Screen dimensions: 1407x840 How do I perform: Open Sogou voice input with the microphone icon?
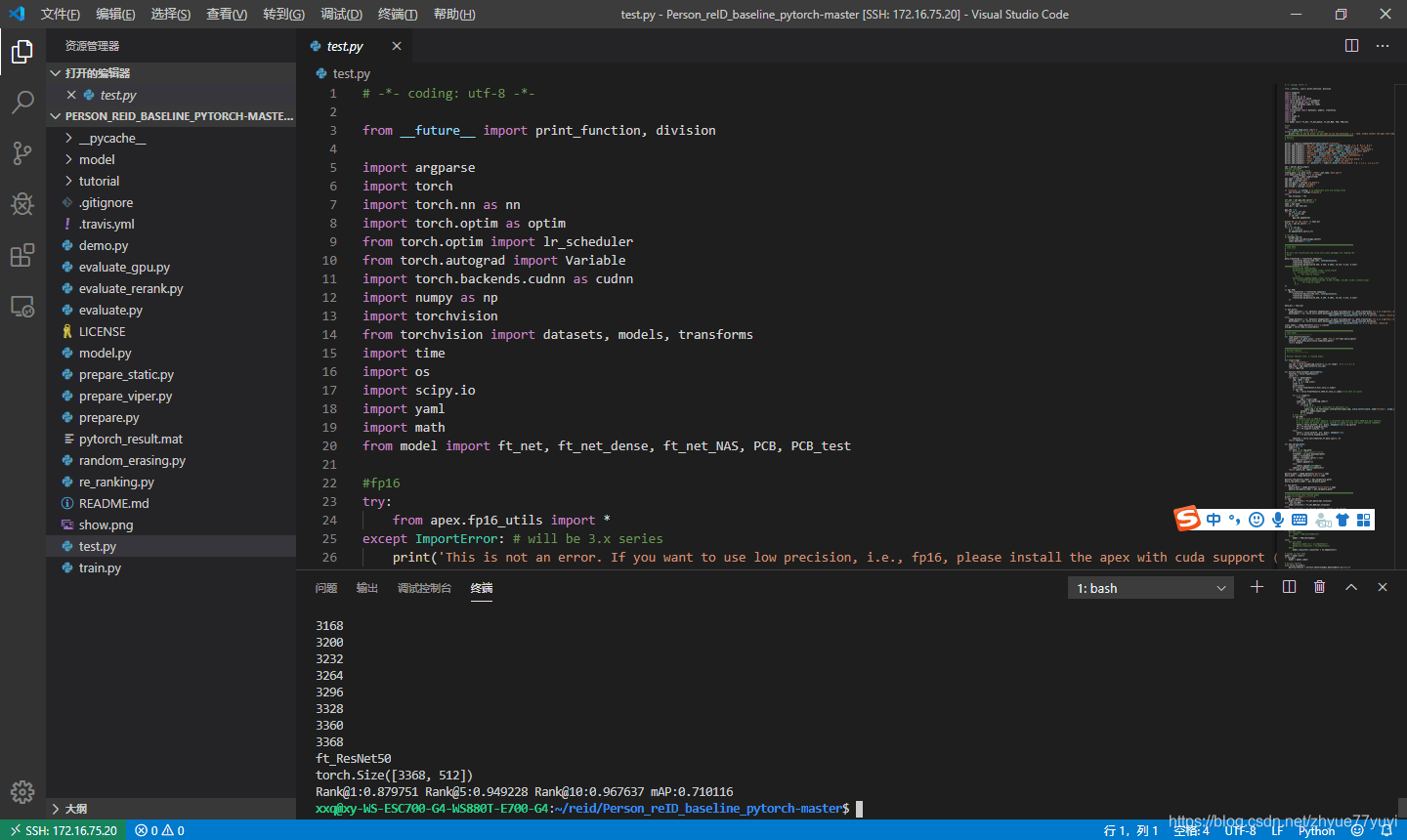tap(1277, 519)
